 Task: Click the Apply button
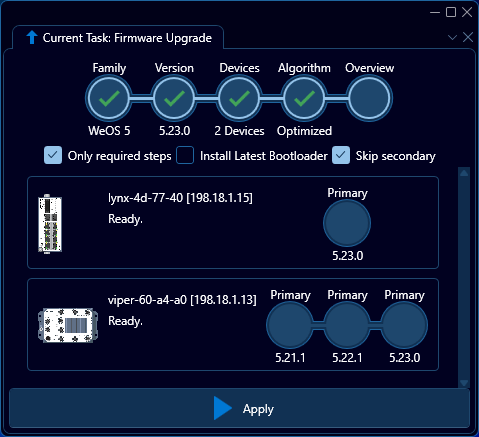point(239,409)
